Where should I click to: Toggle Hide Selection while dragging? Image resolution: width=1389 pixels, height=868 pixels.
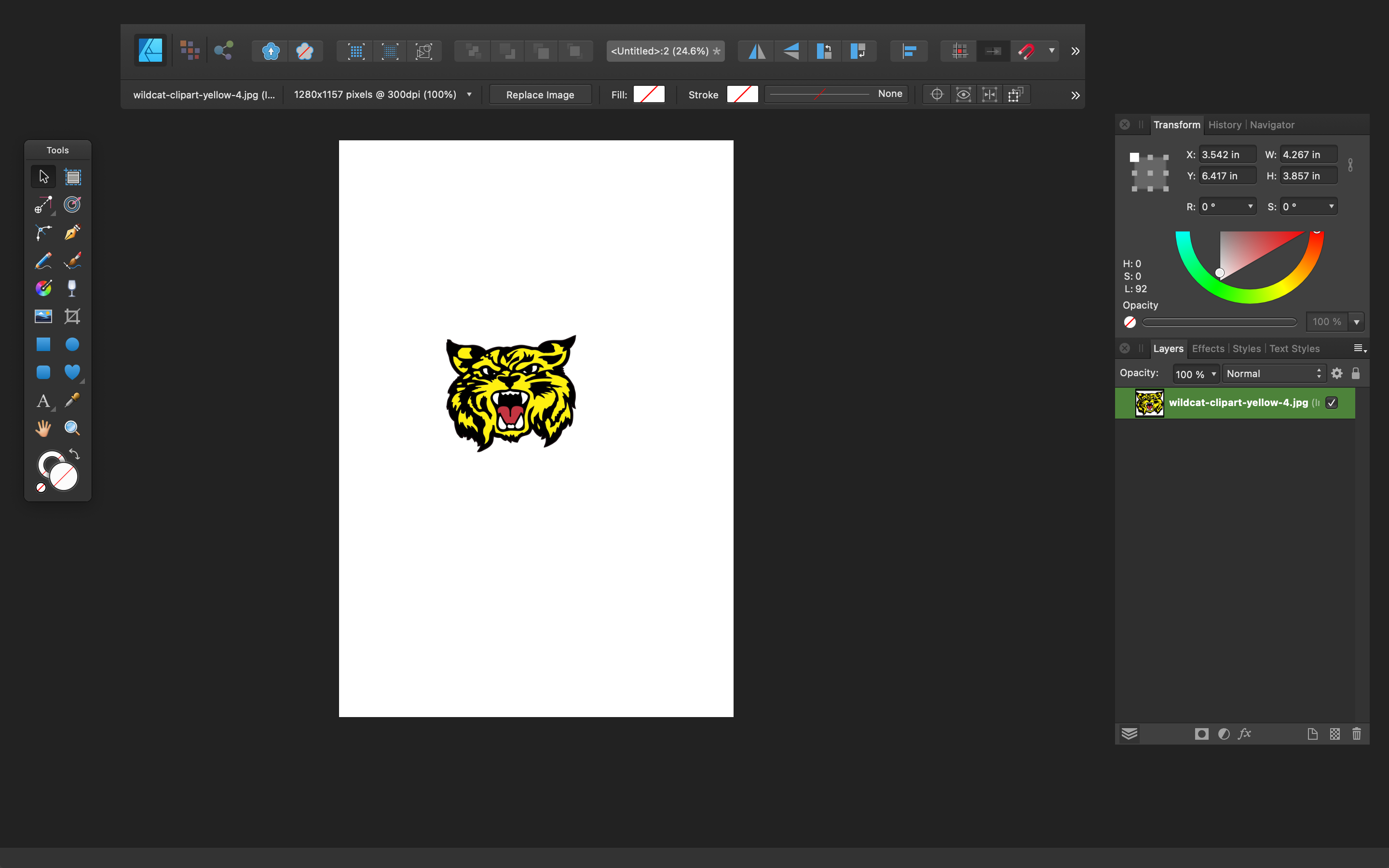[964, 95]
